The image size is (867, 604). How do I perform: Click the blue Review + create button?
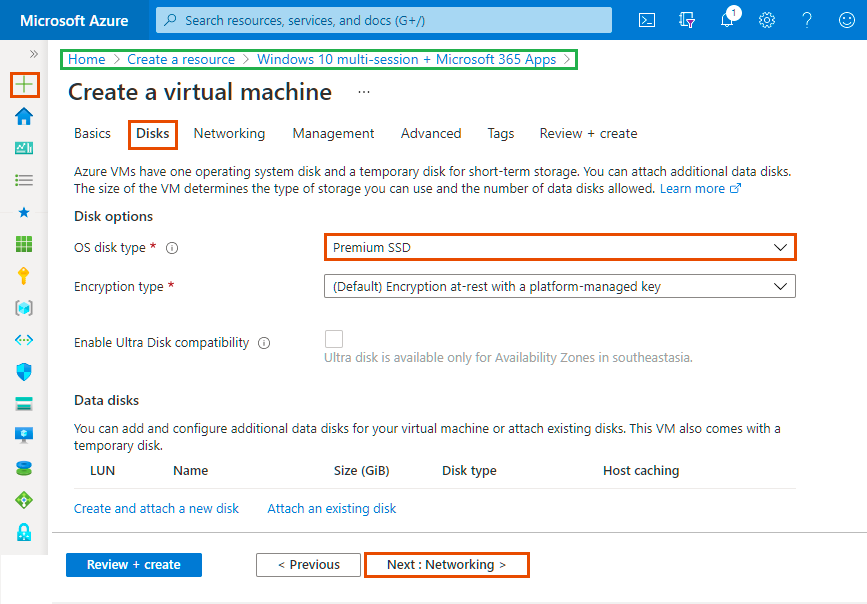click(x=134, y=565)
